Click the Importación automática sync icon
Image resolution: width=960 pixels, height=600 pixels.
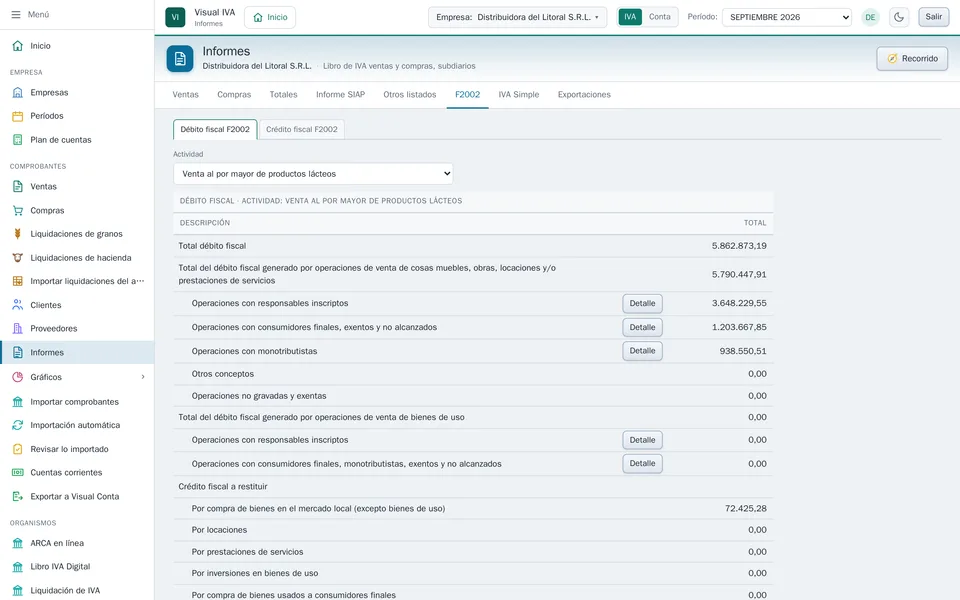pos(18,425)
